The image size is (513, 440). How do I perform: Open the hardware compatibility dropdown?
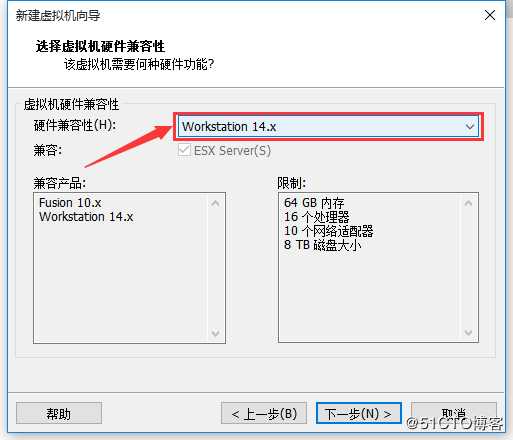tap(328, 127)
